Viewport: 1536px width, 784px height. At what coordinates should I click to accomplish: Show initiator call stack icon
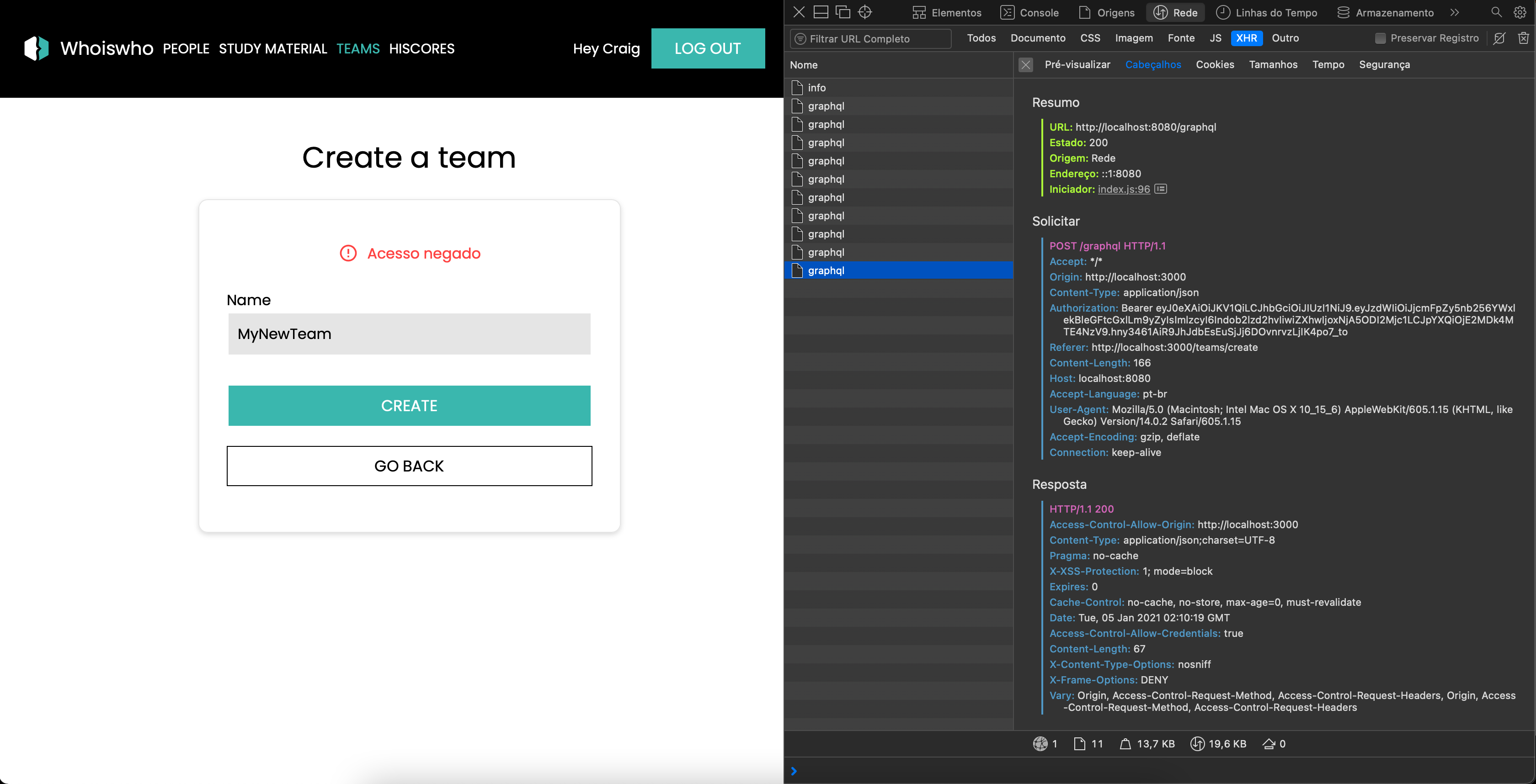[x=1160, y=189]
